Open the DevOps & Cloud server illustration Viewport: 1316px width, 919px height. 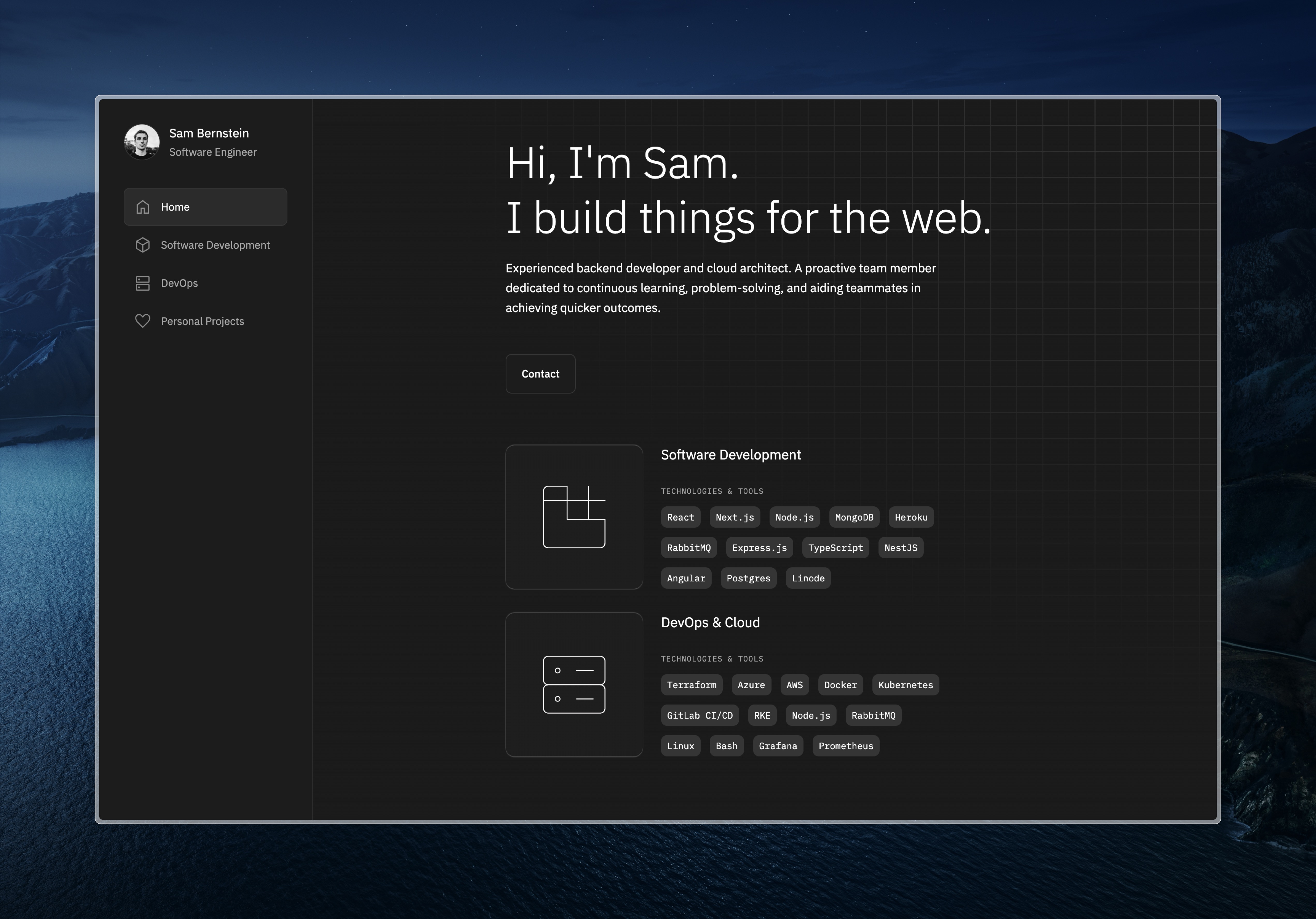point(574,685)
